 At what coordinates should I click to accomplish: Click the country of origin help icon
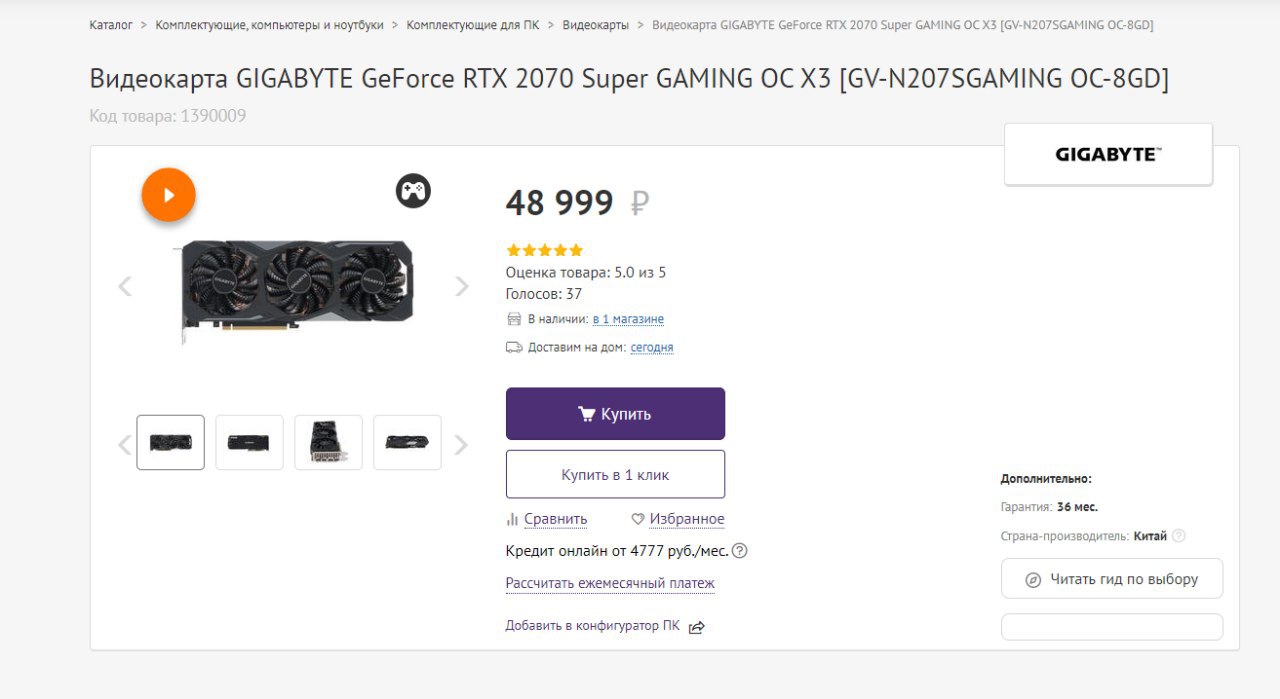pyautogui.click(x=1178, y=536)
